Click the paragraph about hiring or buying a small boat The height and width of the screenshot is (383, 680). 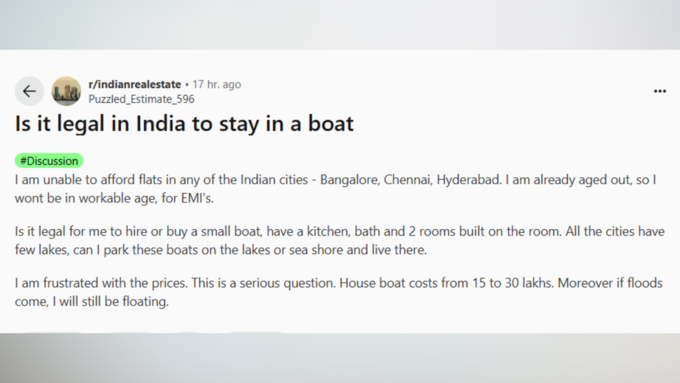[340, 240]
